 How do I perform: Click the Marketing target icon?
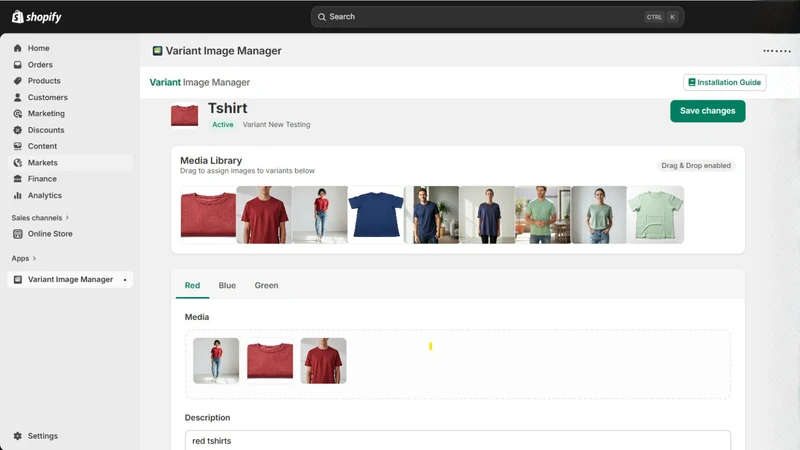click(x=17, y=113)
